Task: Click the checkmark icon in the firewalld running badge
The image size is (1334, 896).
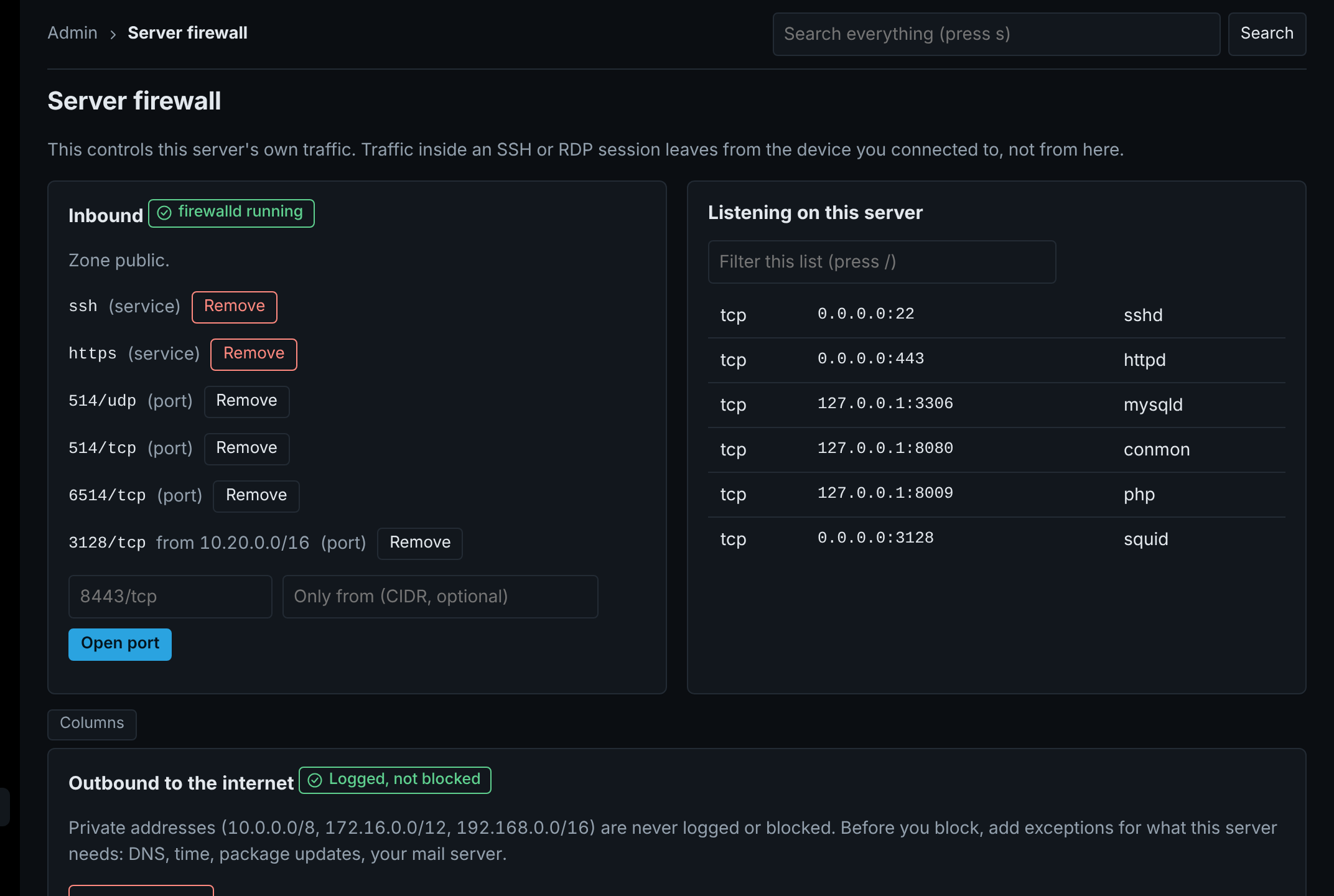Action: 164,213
